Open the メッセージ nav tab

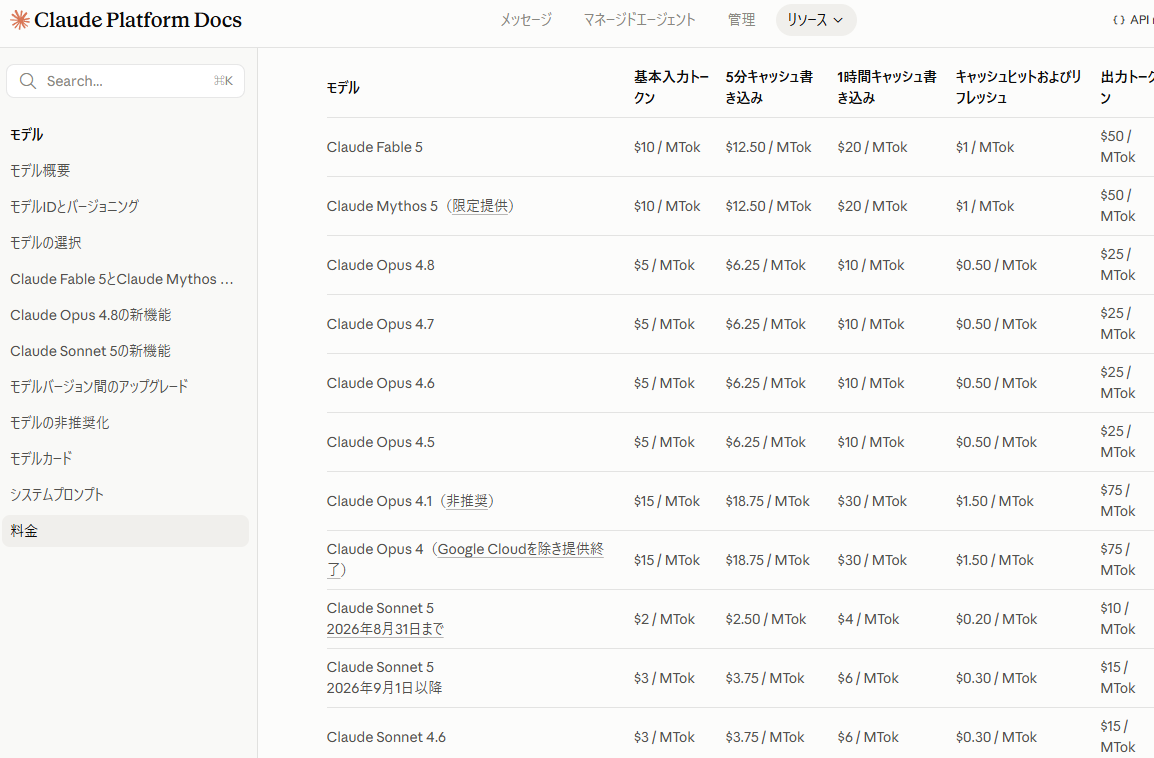click(525, 20)
